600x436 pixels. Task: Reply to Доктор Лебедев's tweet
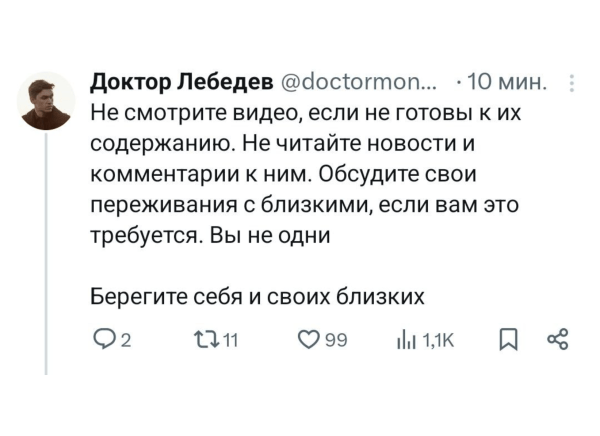tap(102, 343)
